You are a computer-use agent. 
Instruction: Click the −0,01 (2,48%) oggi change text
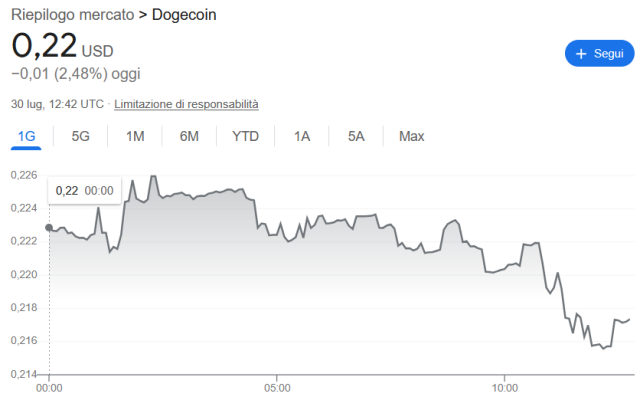(x=76, y=74)
